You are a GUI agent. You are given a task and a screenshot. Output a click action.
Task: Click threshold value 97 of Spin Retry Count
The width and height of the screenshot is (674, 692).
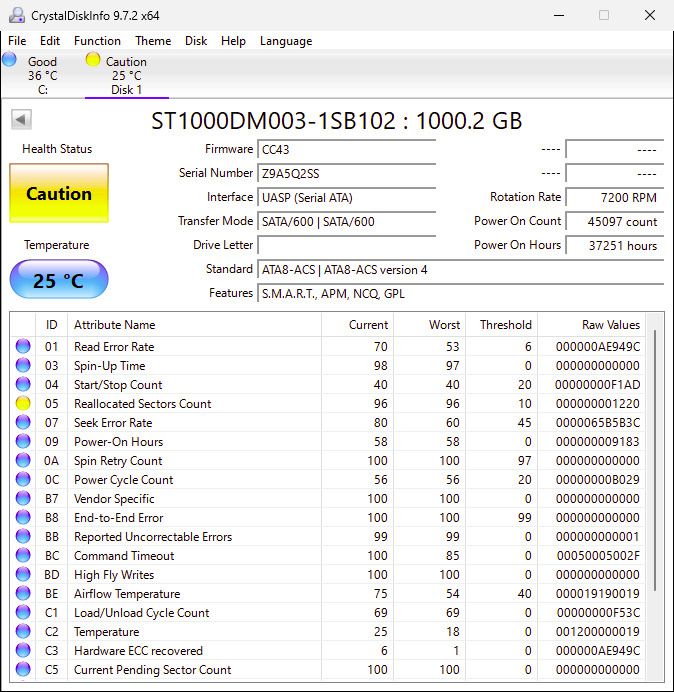coord(524,460)
